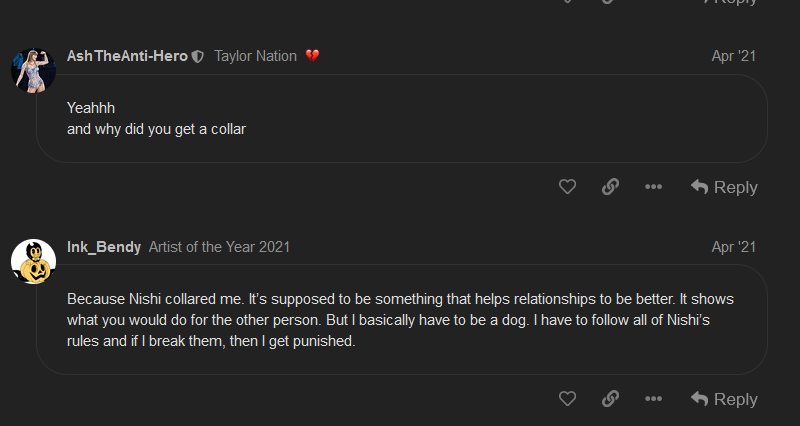
Task: Show more actions on Ink_Bendy's post
Action: point(653,399)
